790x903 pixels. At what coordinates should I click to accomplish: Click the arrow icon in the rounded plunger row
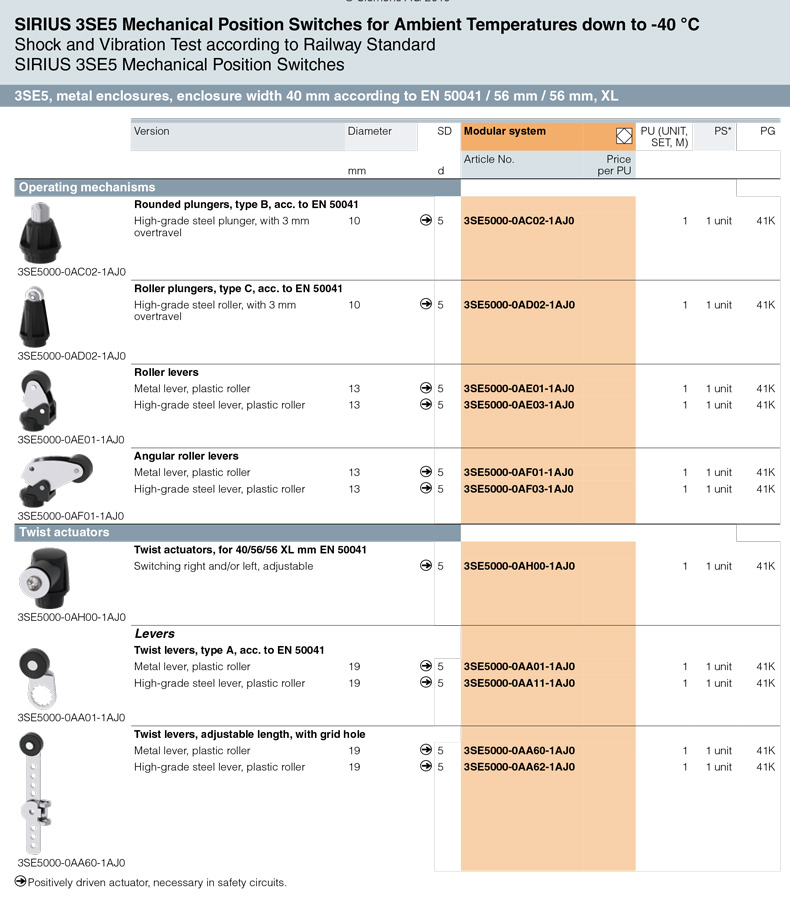426,221
